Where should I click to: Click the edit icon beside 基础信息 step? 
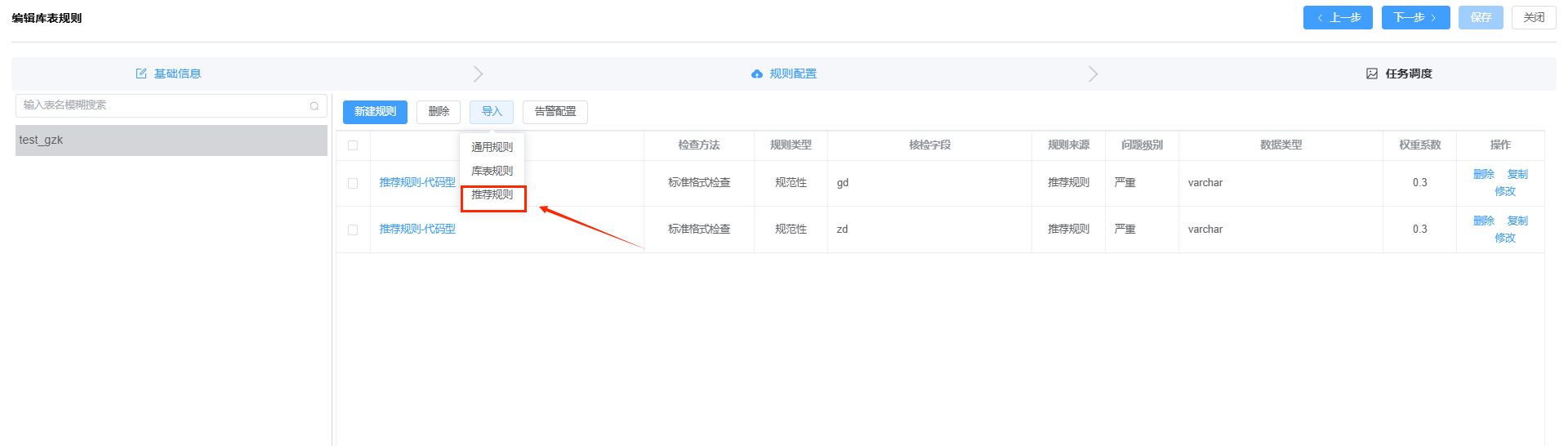click(x=141, y=74)
